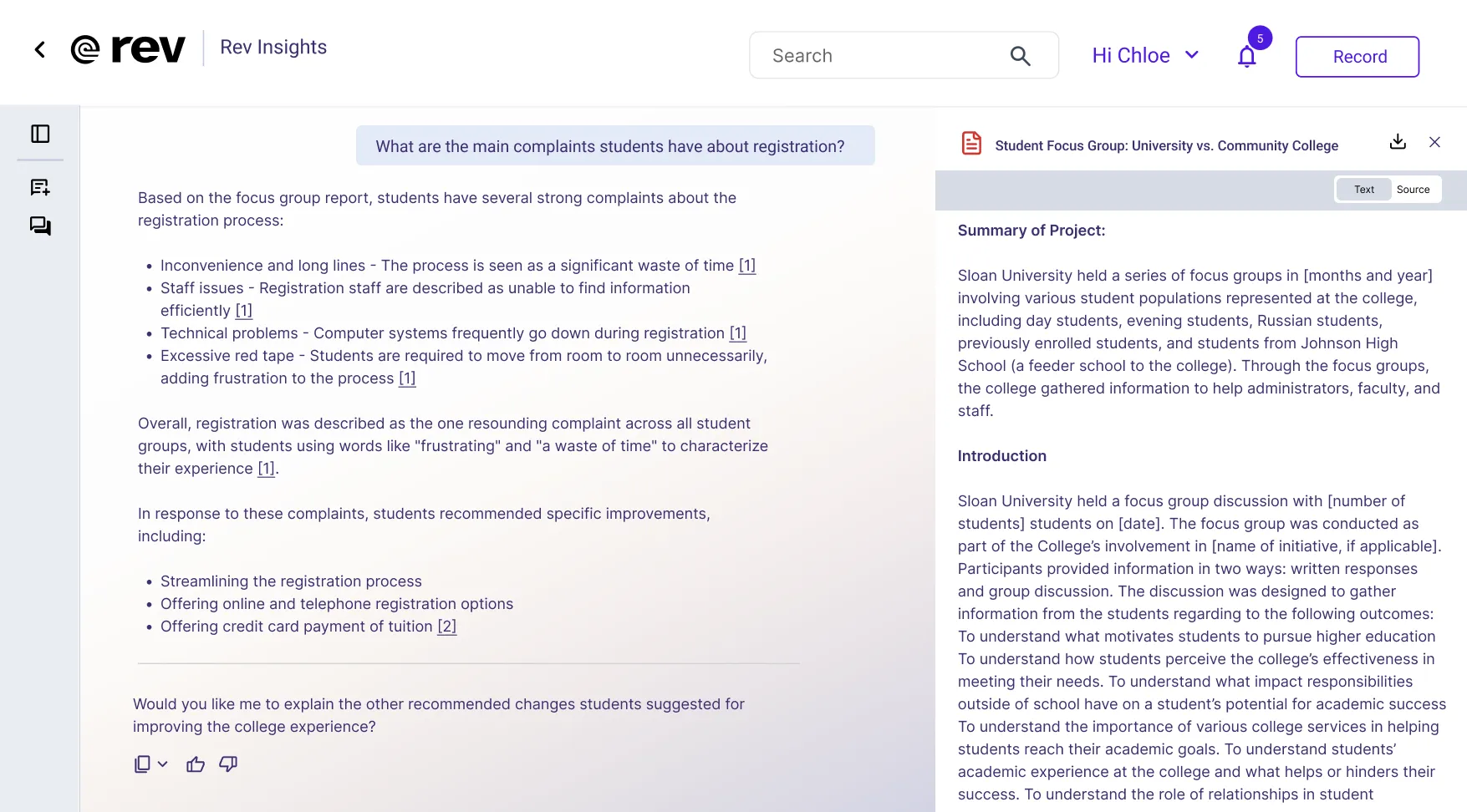
Task: Expand the copy options chevron
Action: pos(162,764)
